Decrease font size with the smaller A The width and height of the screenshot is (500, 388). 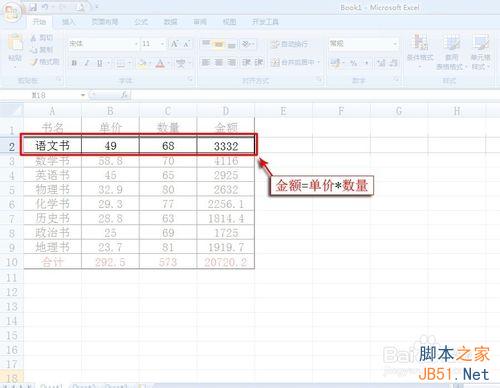pyautogui.click(x=186, y=44)
